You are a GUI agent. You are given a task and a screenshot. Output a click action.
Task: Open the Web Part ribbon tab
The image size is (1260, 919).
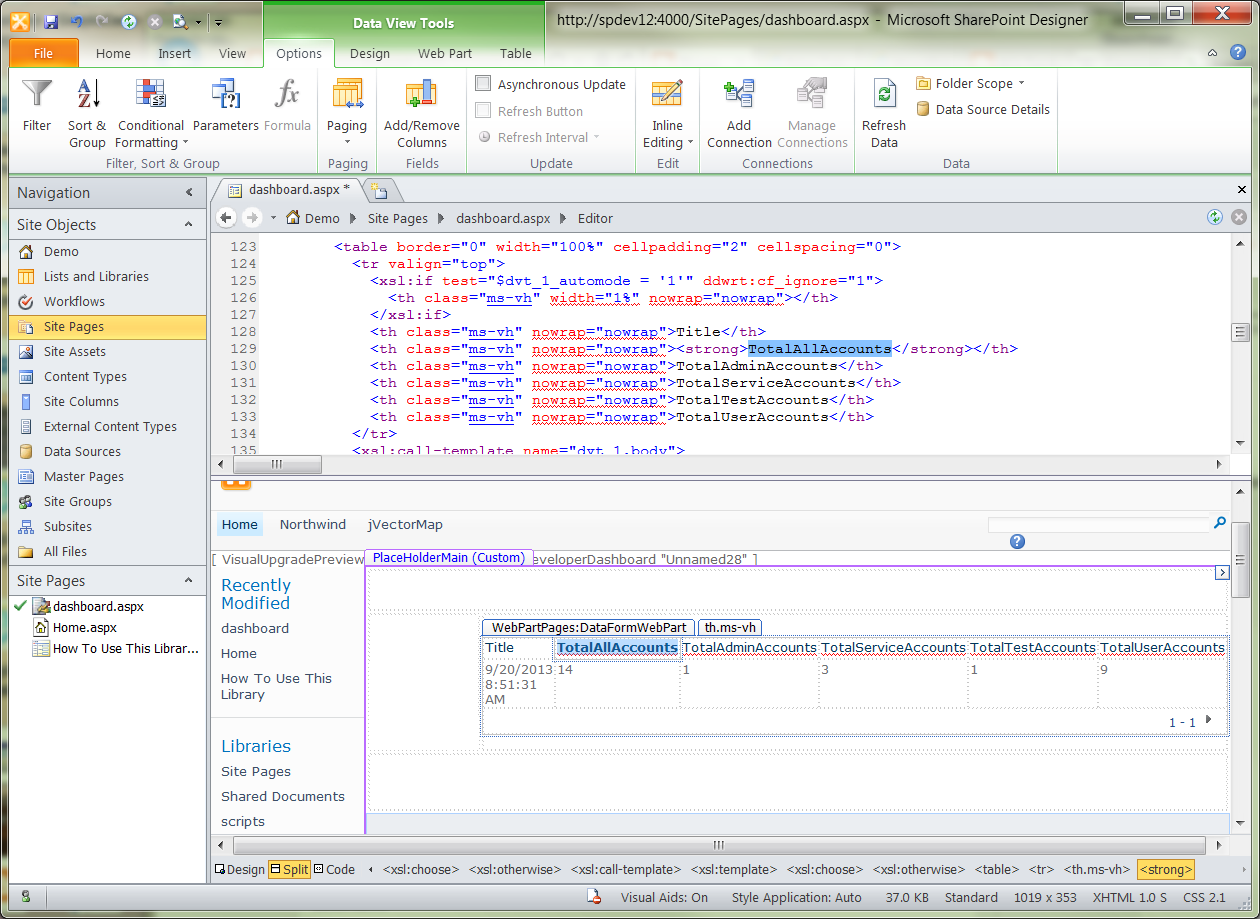coord(445,54)
